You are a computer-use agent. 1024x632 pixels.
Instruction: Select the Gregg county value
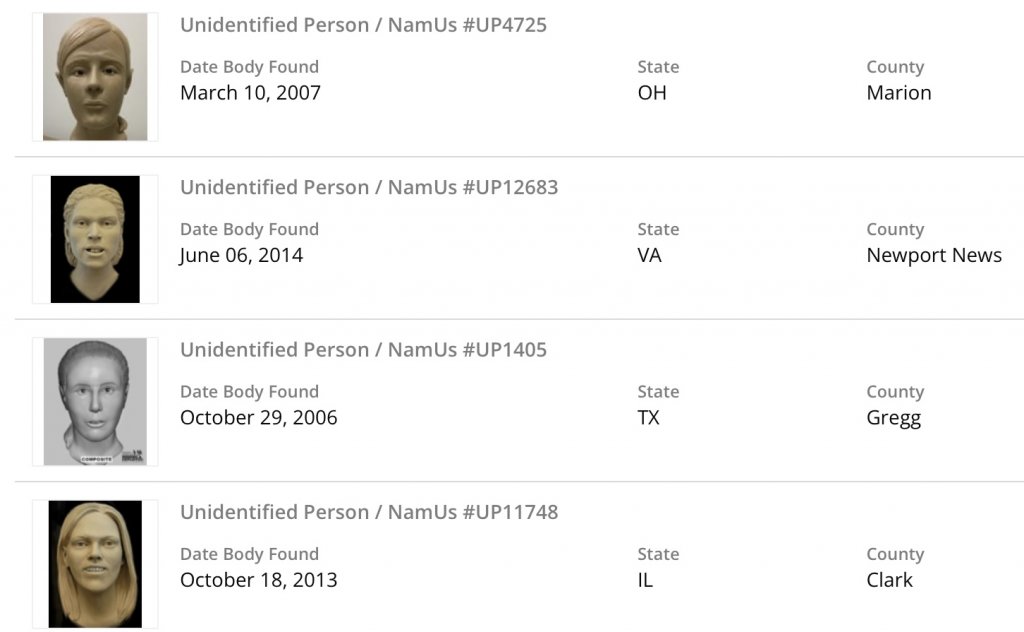pyautogui.click(x=893, y=418)
